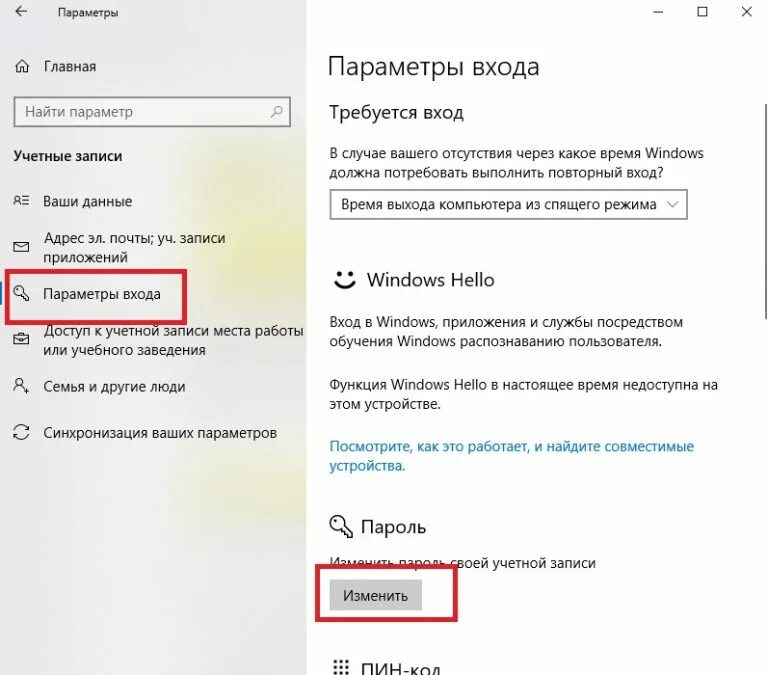Open Параметры входа menu item

click(101, 294)
